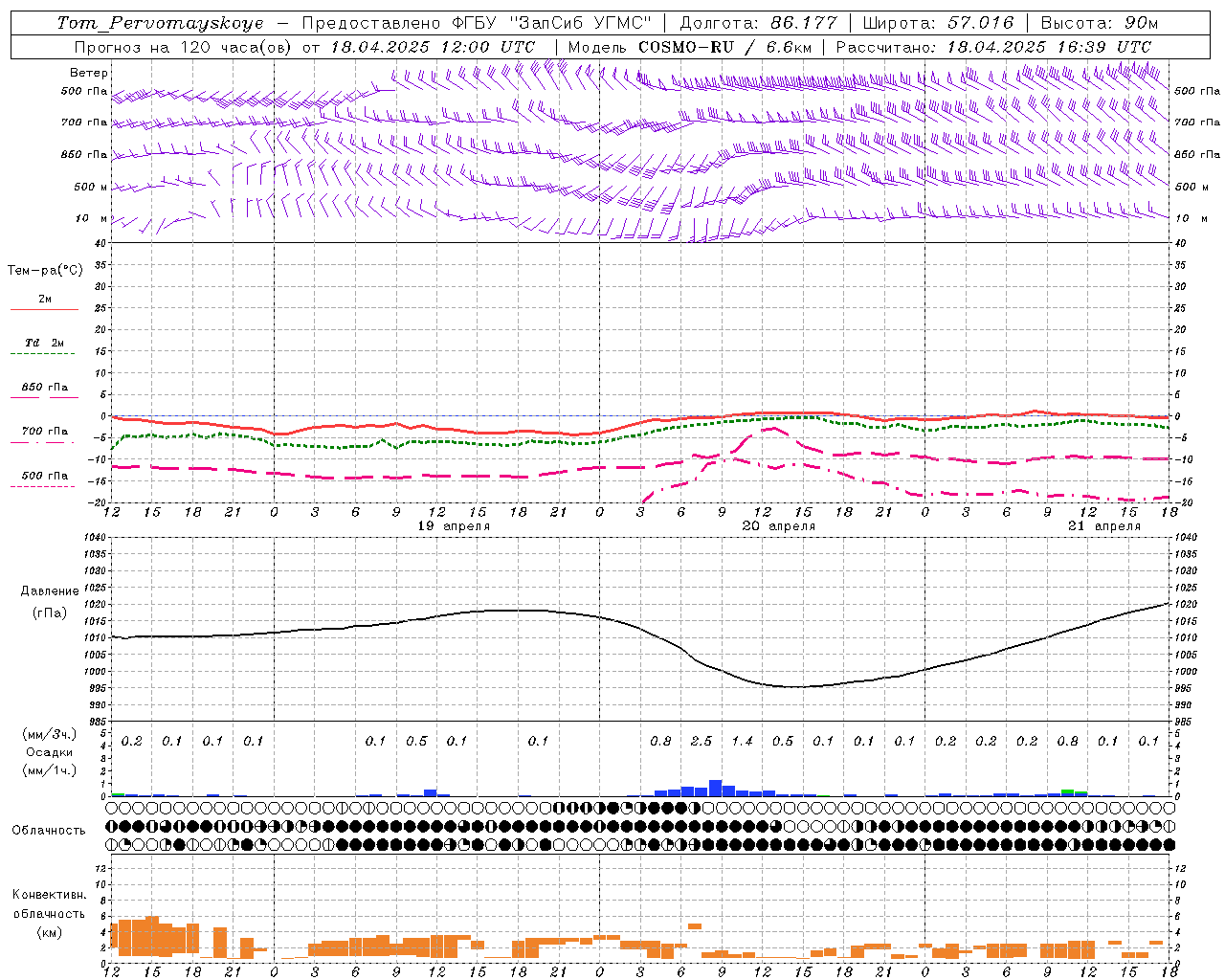The width and height of the screenshot is (1225, 980).
Task: Click the computed time Рассчитано: 18.04.2025 16:39 UTC
Action: [994, 46]
